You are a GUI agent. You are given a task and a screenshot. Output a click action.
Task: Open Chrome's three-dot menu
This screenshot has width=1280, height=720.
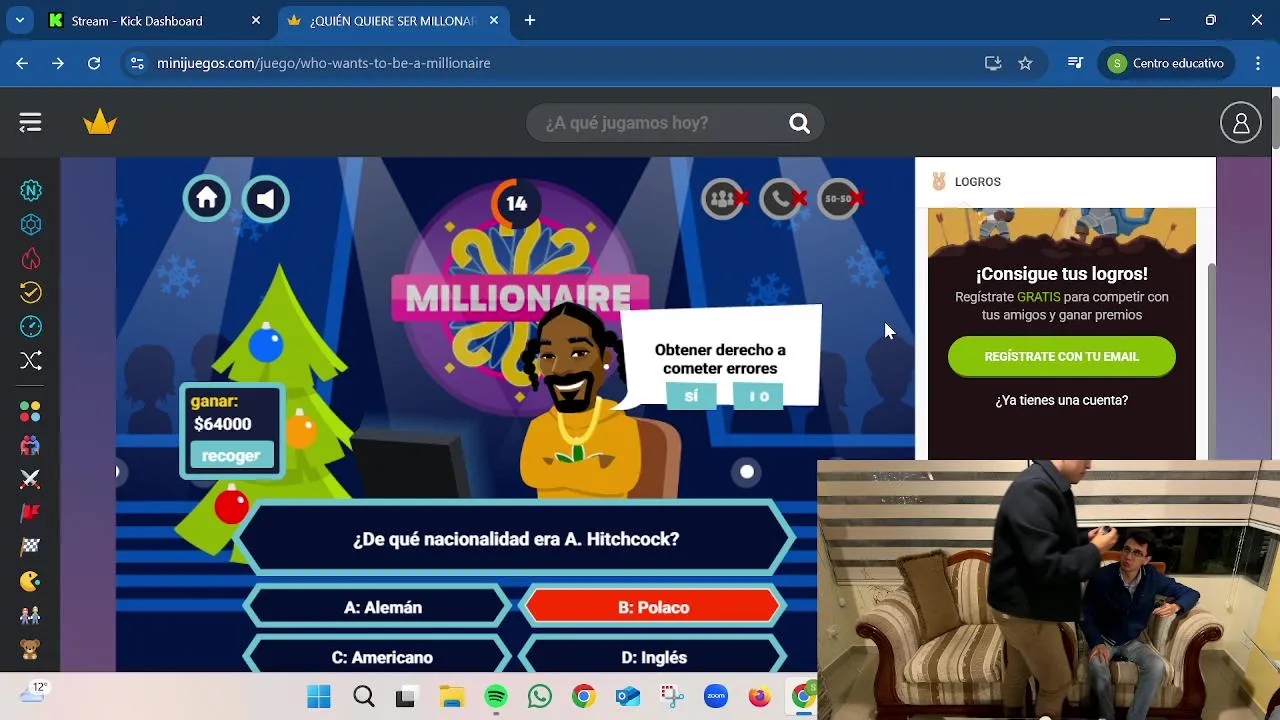tap(1258, 63)
